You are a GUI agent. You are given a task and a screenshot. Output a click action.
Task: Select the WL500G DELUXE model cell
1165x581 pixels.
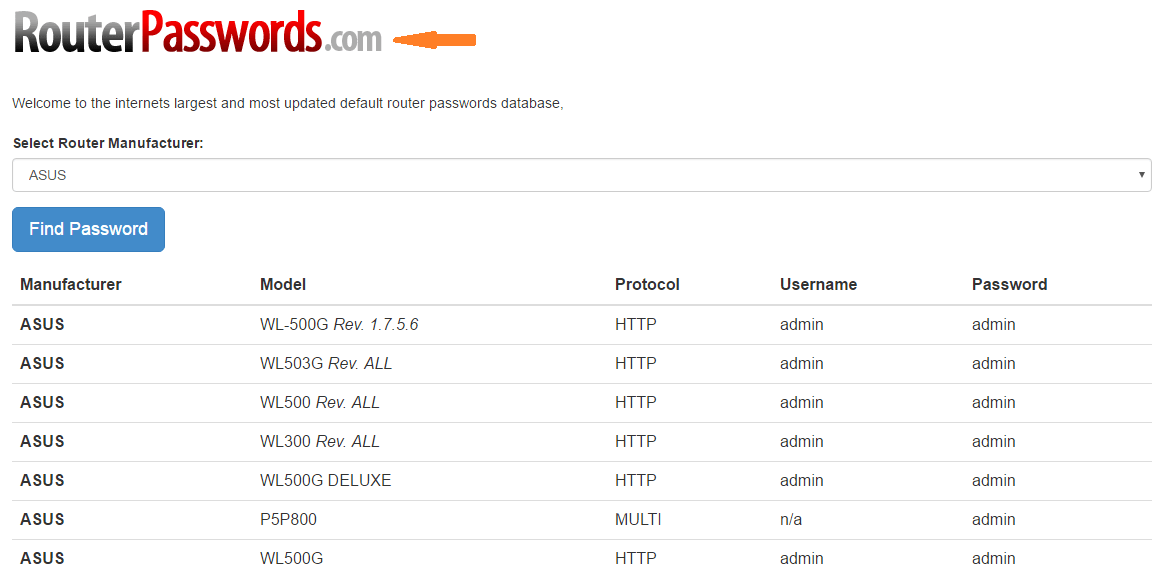point(325,480)
